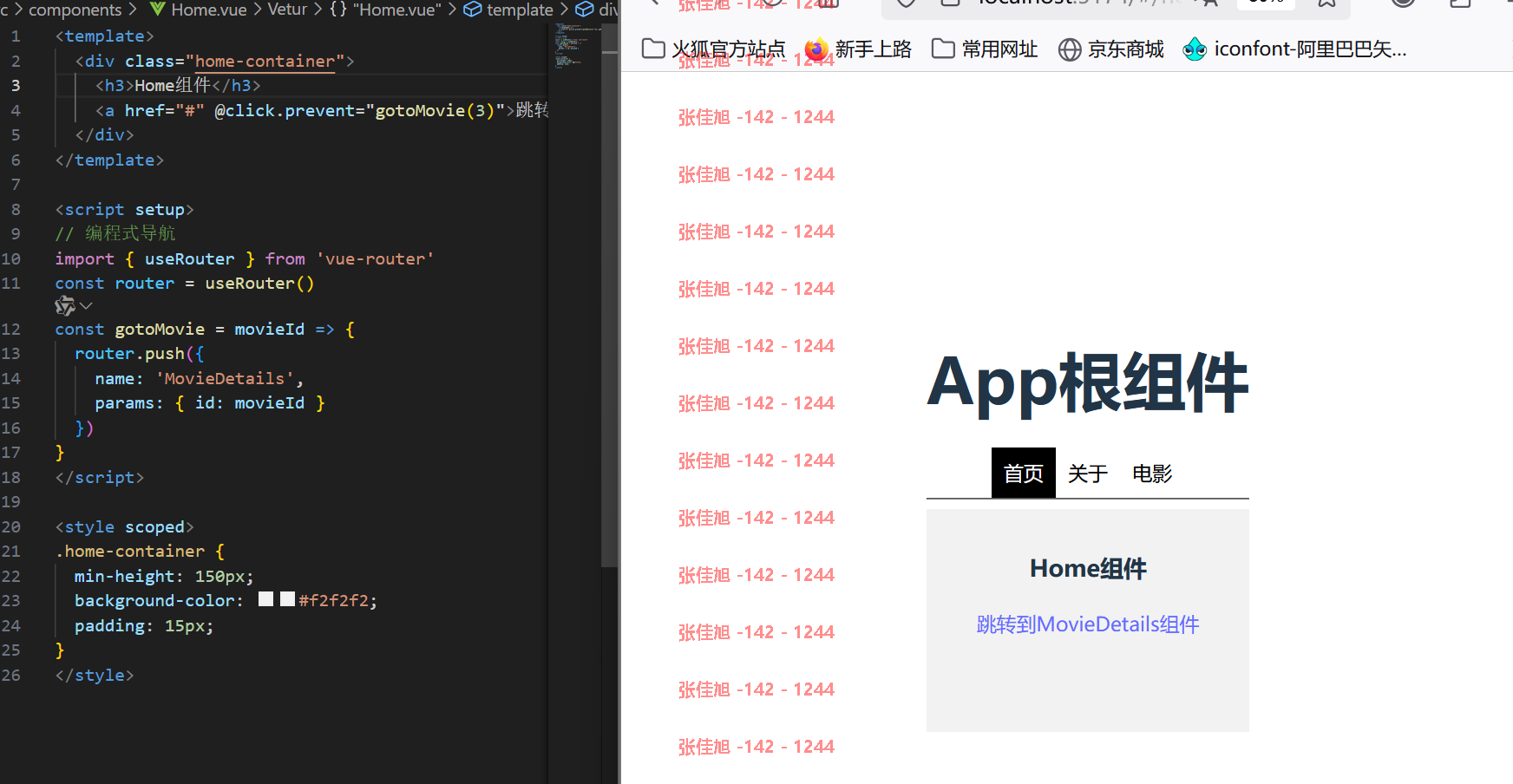Open the iconfont-阿里巴巴矢 bookmark
The image size is (1513, 784).
1310,49
